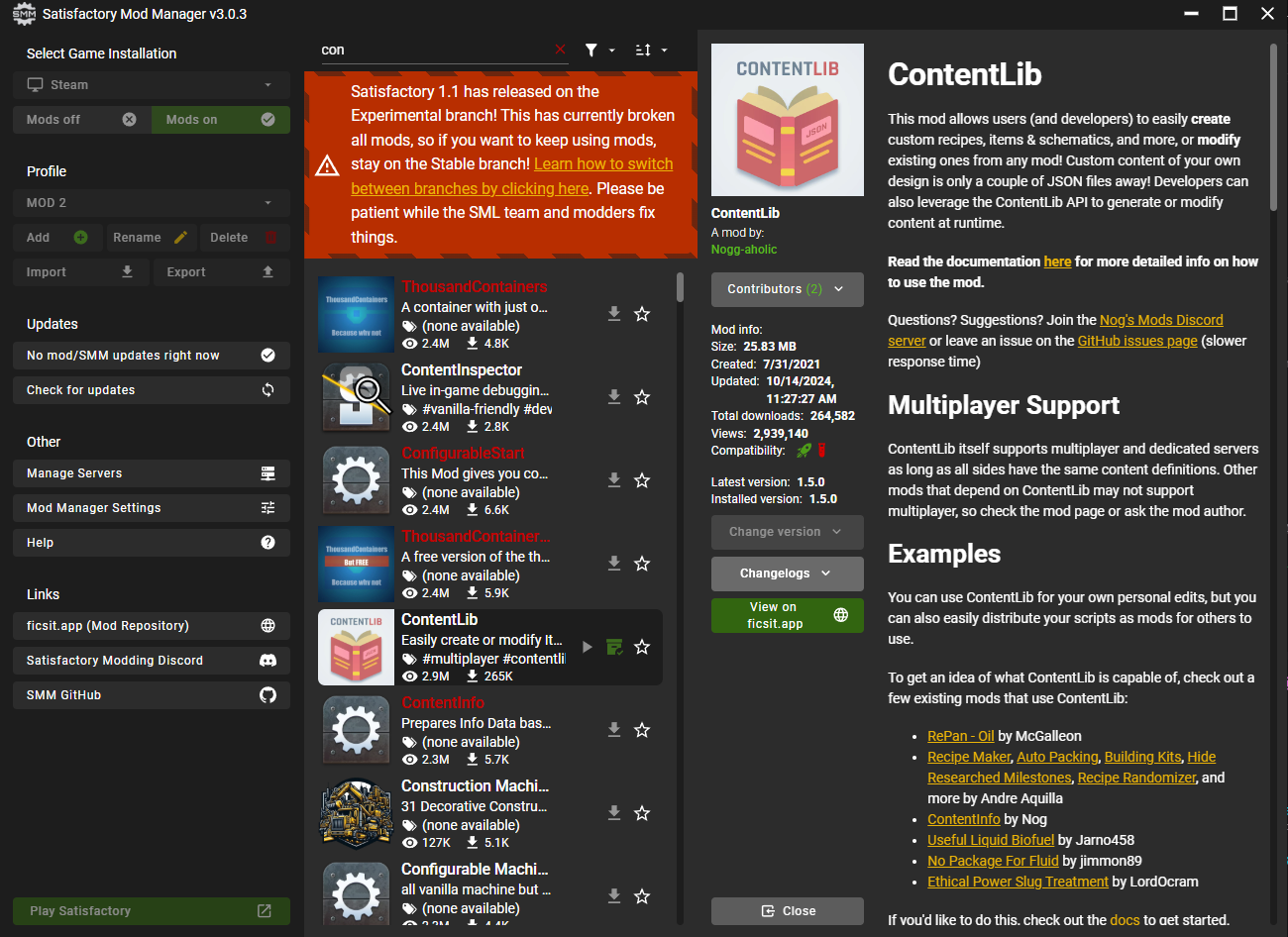Image resolution: width=1288 pixels, height=937 pixels.
Task: Click Check for updates
Action: [x=152, y=390]
